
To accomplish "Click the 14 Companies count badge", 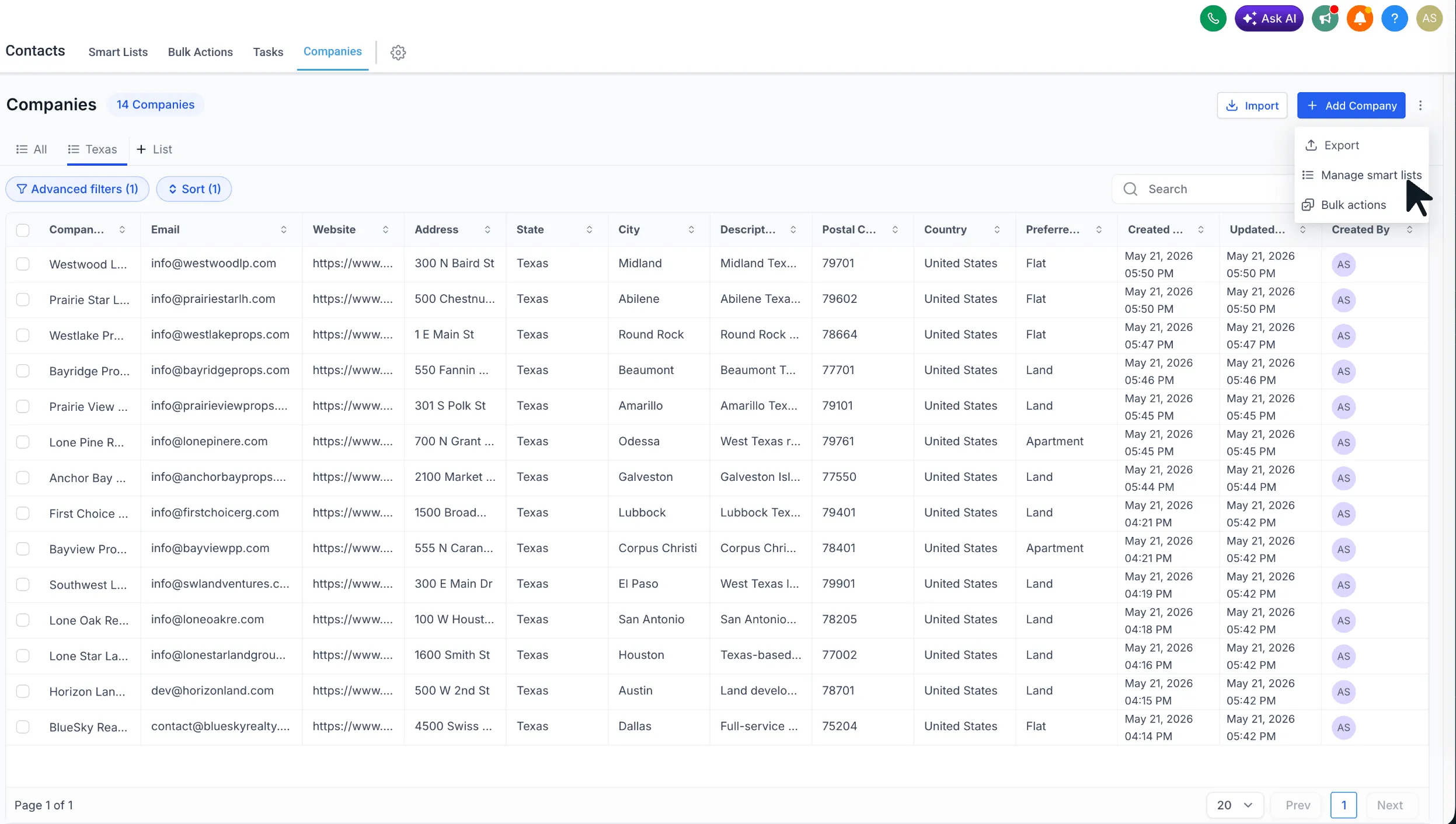I will tap(155, 104).
